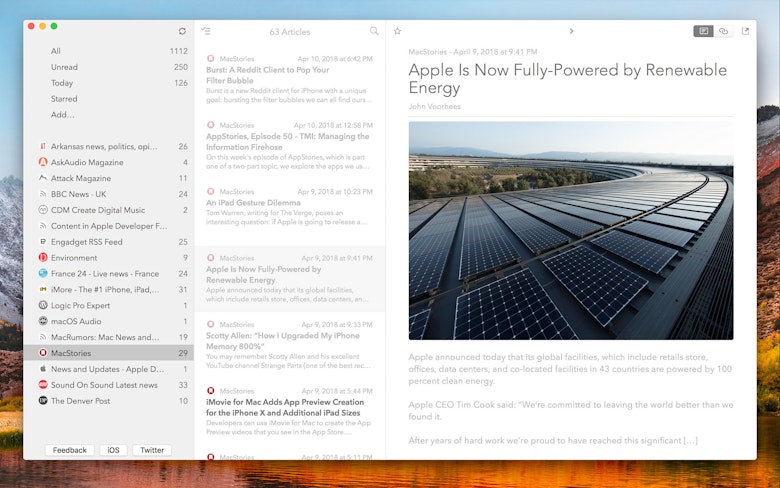Click the Sound On Sound feed icon

pyautogui.click(x=43, y=385)
